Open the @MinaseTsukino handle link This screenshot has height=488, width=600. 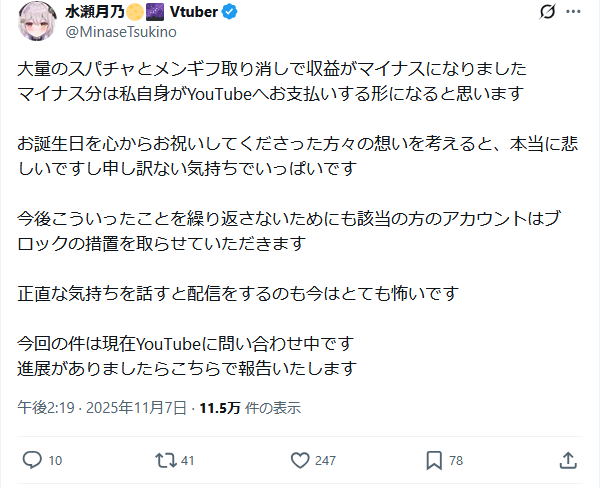[x=121, y=33]
